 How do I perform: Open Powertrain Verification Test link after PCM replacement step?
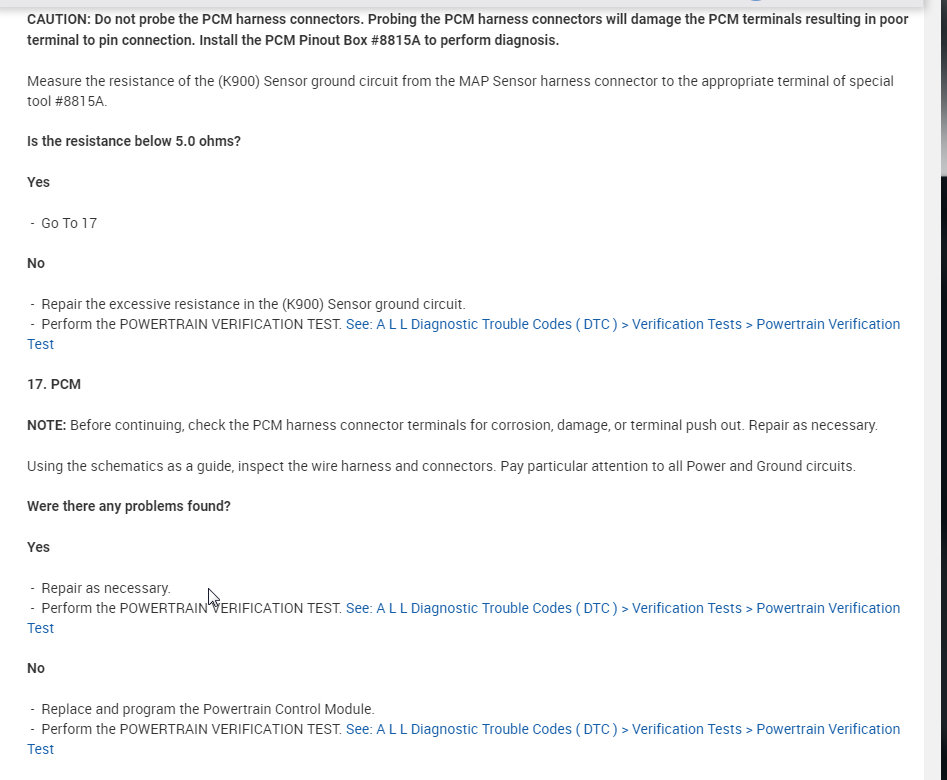pyautogui.click(x=622, y=729)
